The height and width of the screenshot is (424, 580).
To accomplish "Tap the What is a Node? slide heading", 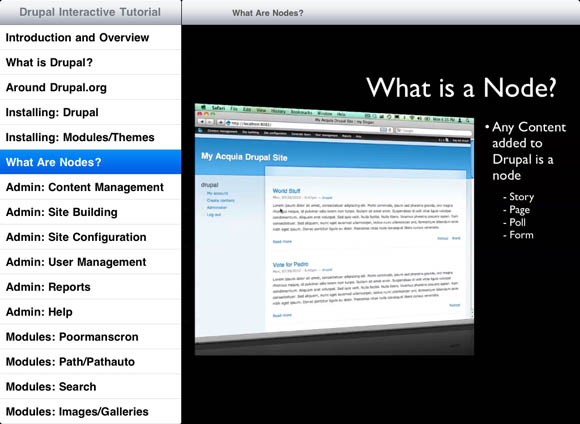I will tap(461, 88).
